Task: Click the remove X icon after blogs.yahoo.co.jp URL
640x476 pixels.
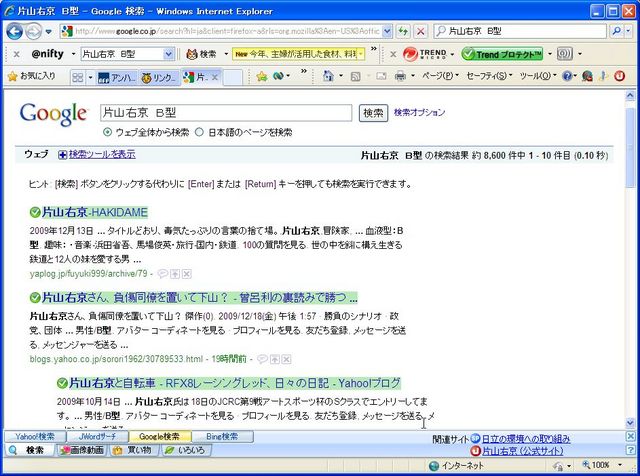Action: 287,359
